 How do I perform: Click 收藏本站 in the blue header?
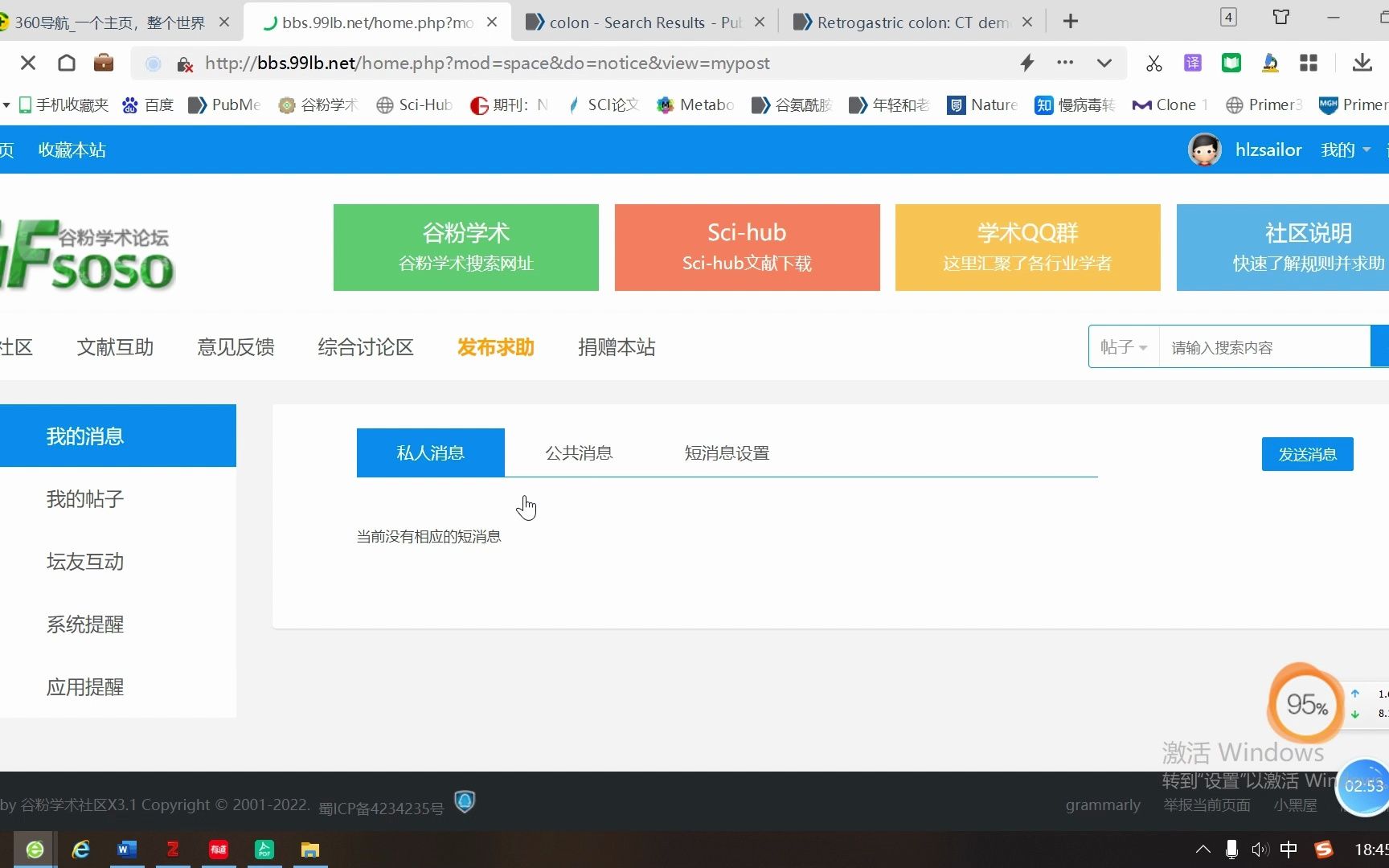tap(72, 149)
